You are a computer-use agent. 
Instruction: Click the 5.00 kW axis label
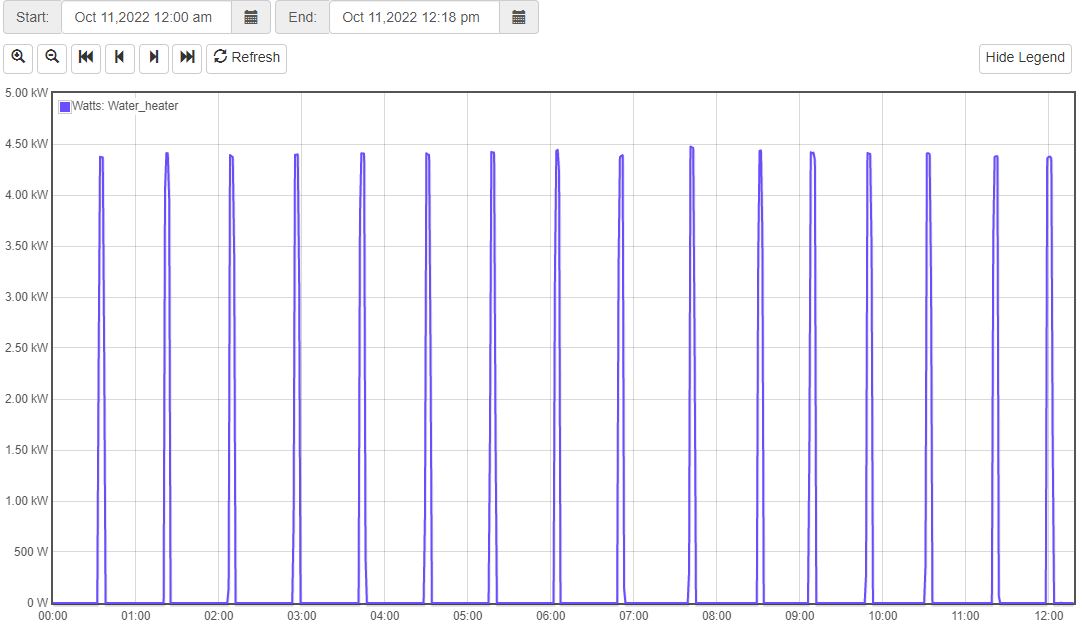pyautogui.click(x=26, y=92)
